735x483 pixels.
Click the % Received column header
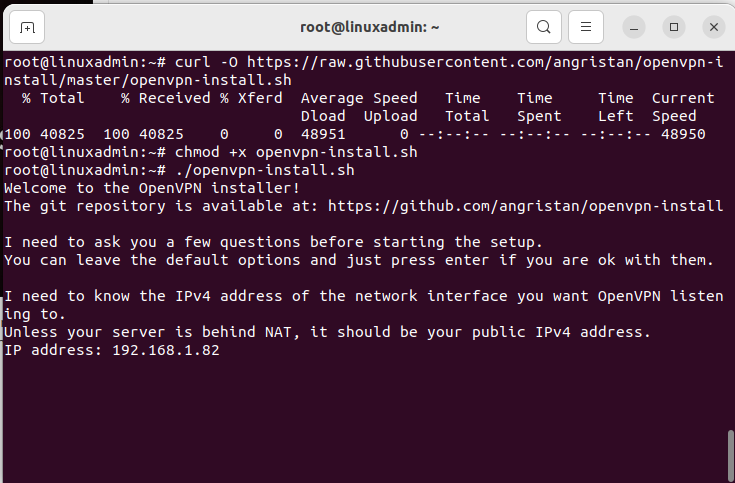pyautogui.click(x=165, y=98)
